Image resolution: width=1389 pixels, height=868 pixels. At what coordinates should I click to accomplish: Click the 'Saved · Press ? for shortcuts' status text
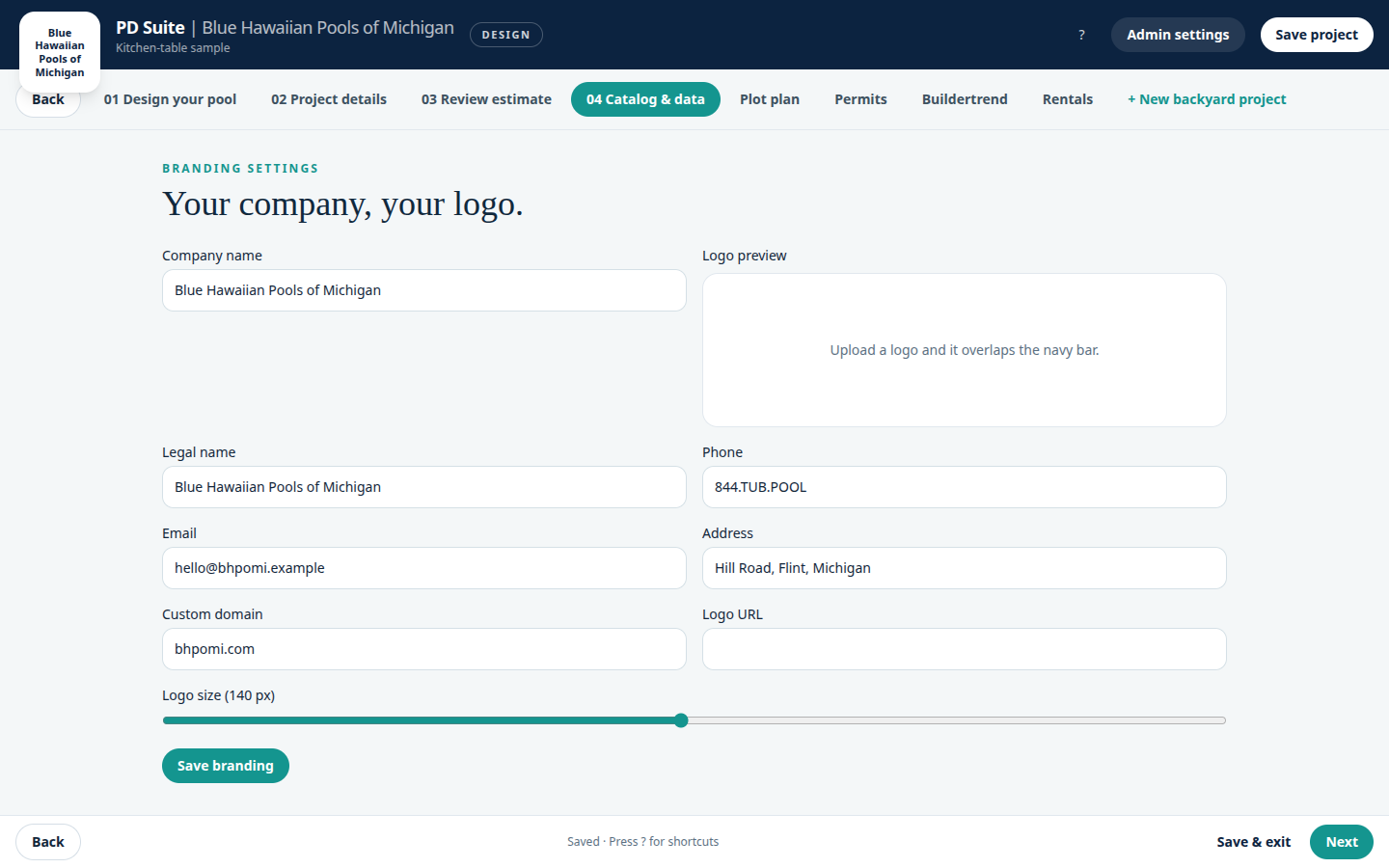[x=642, y=842]
